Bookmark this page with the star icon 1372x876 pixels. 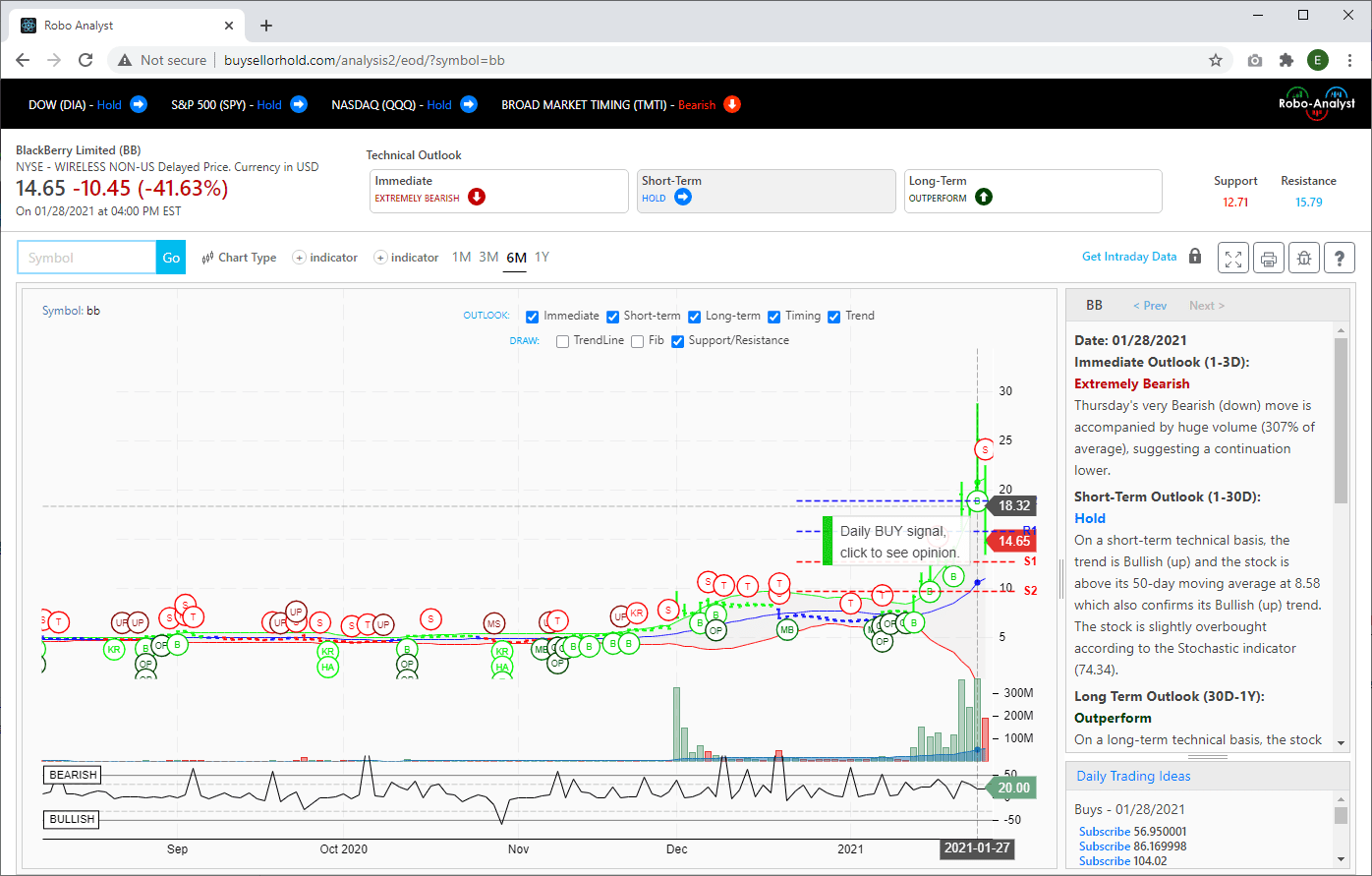point(1216,60)
